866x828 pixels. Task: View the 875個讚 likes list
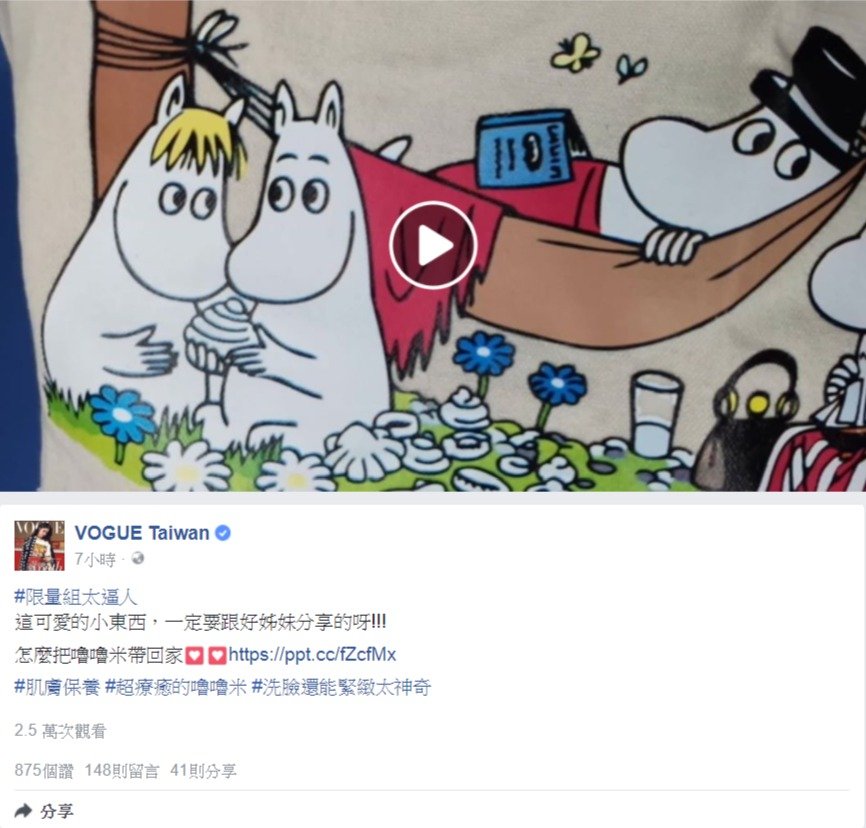pyautogui.click(x=44, y=770)
